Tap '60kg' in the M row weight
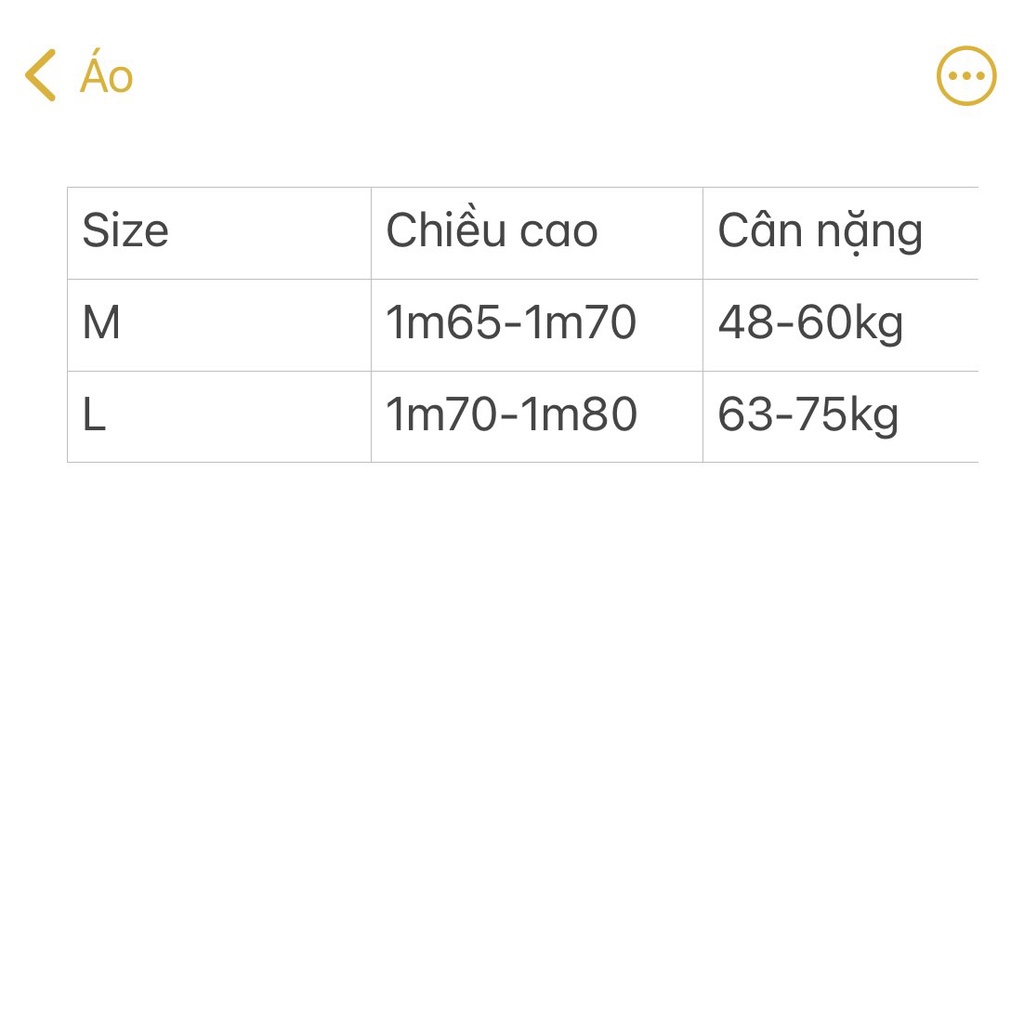Viewport: 1024px width, 1024px height. [849, 324]
